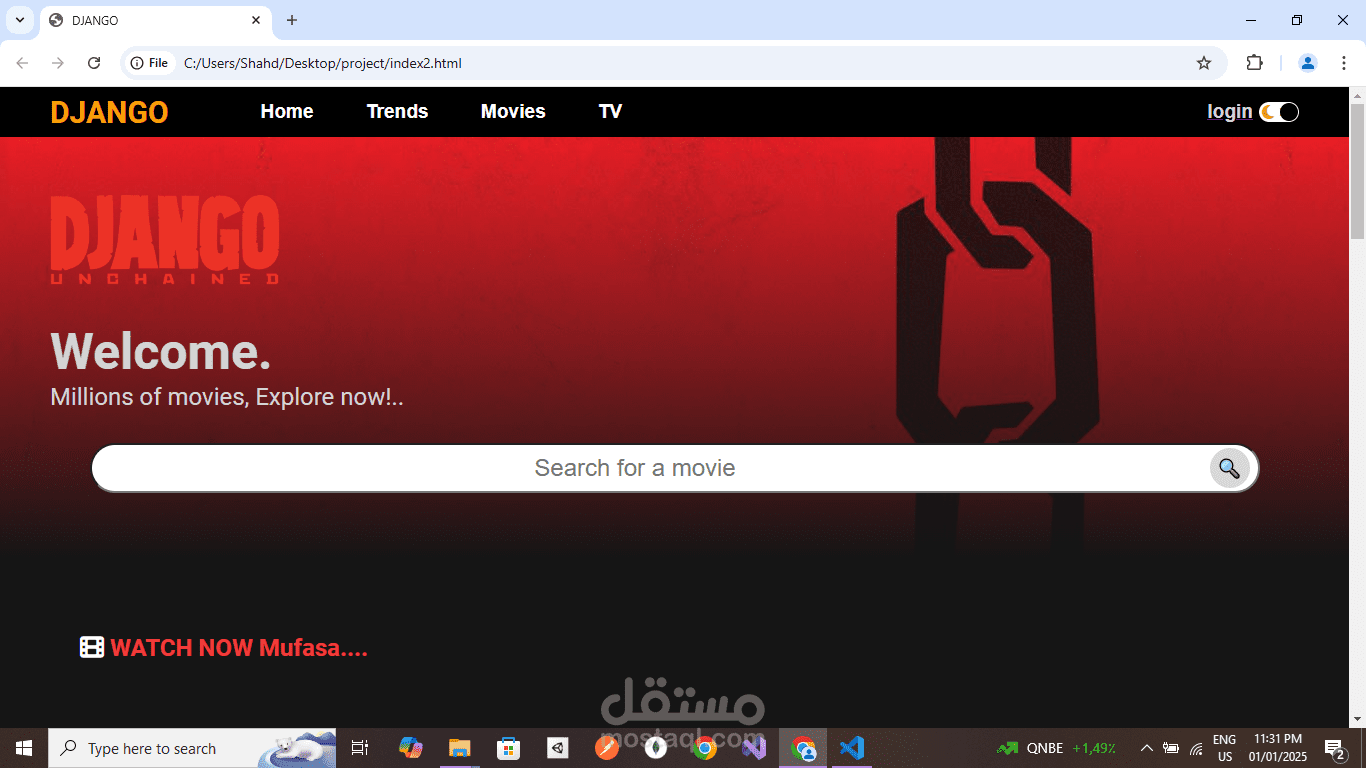Click the address bar URL text

coord(323,63)
